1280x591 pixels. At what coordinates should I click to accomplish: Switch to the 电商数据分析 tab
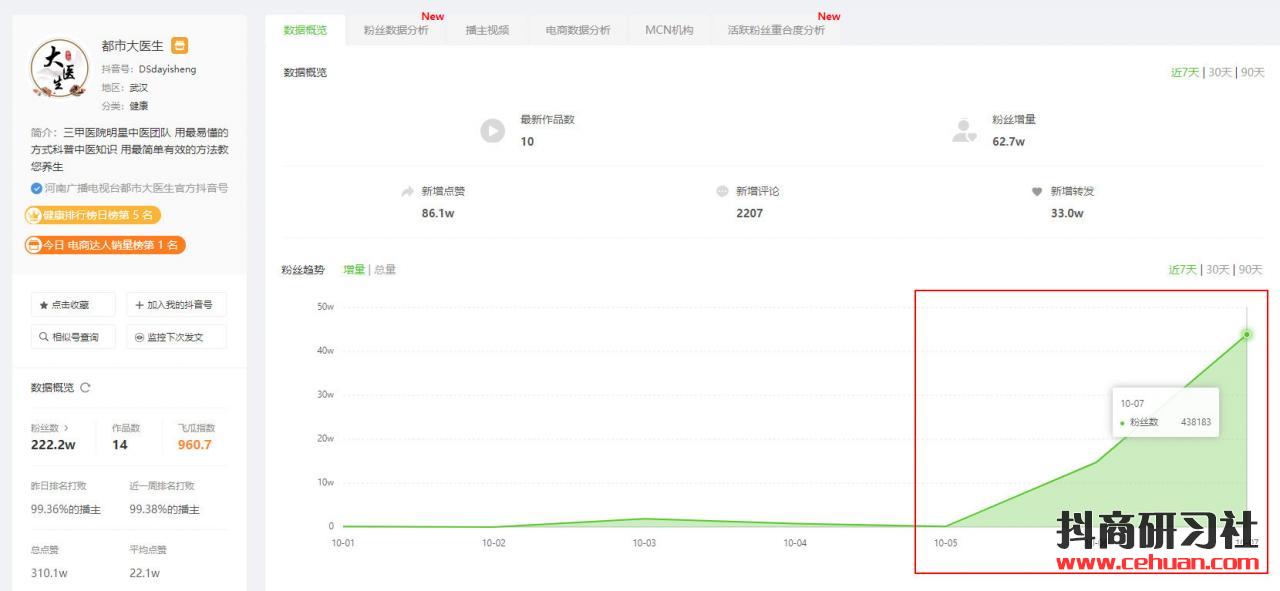point(578,30)
